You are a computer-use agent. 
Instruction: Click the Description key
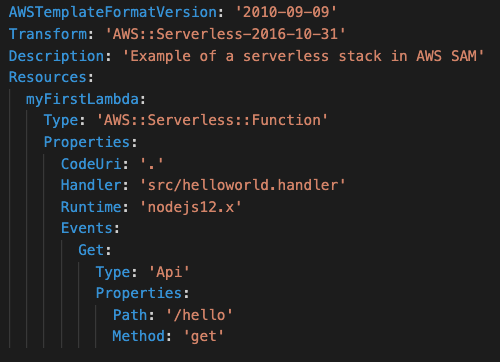click(x=57, y=56)
